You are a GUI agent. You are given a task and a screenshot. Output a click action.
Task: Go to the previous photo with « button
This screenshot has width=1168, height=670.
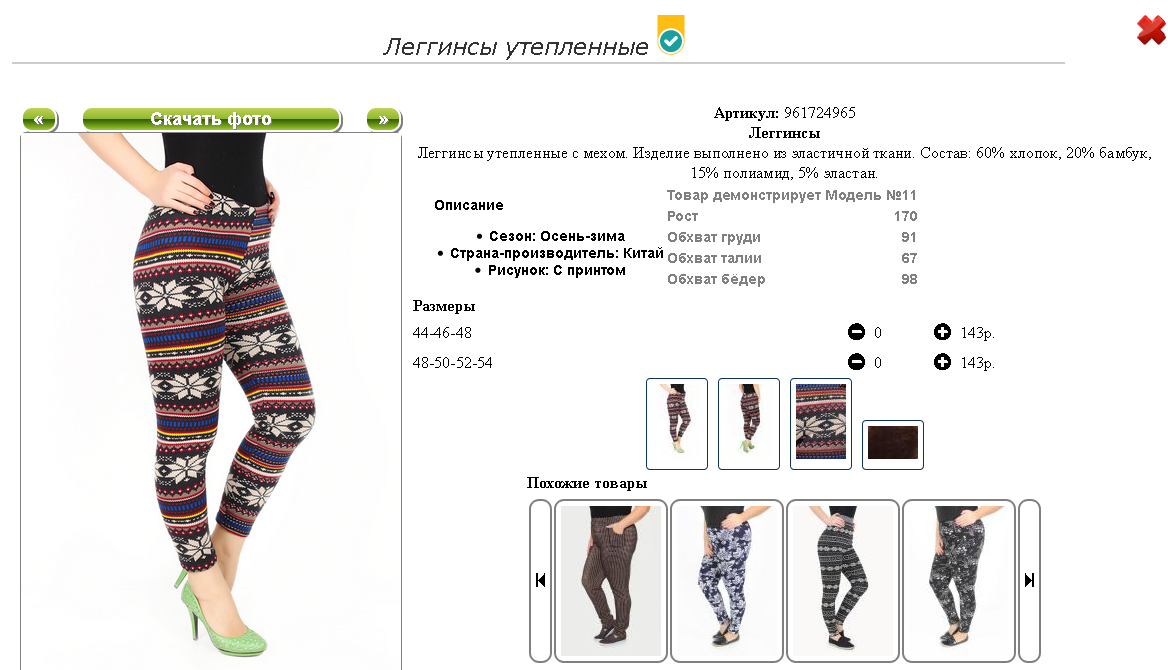40,119
